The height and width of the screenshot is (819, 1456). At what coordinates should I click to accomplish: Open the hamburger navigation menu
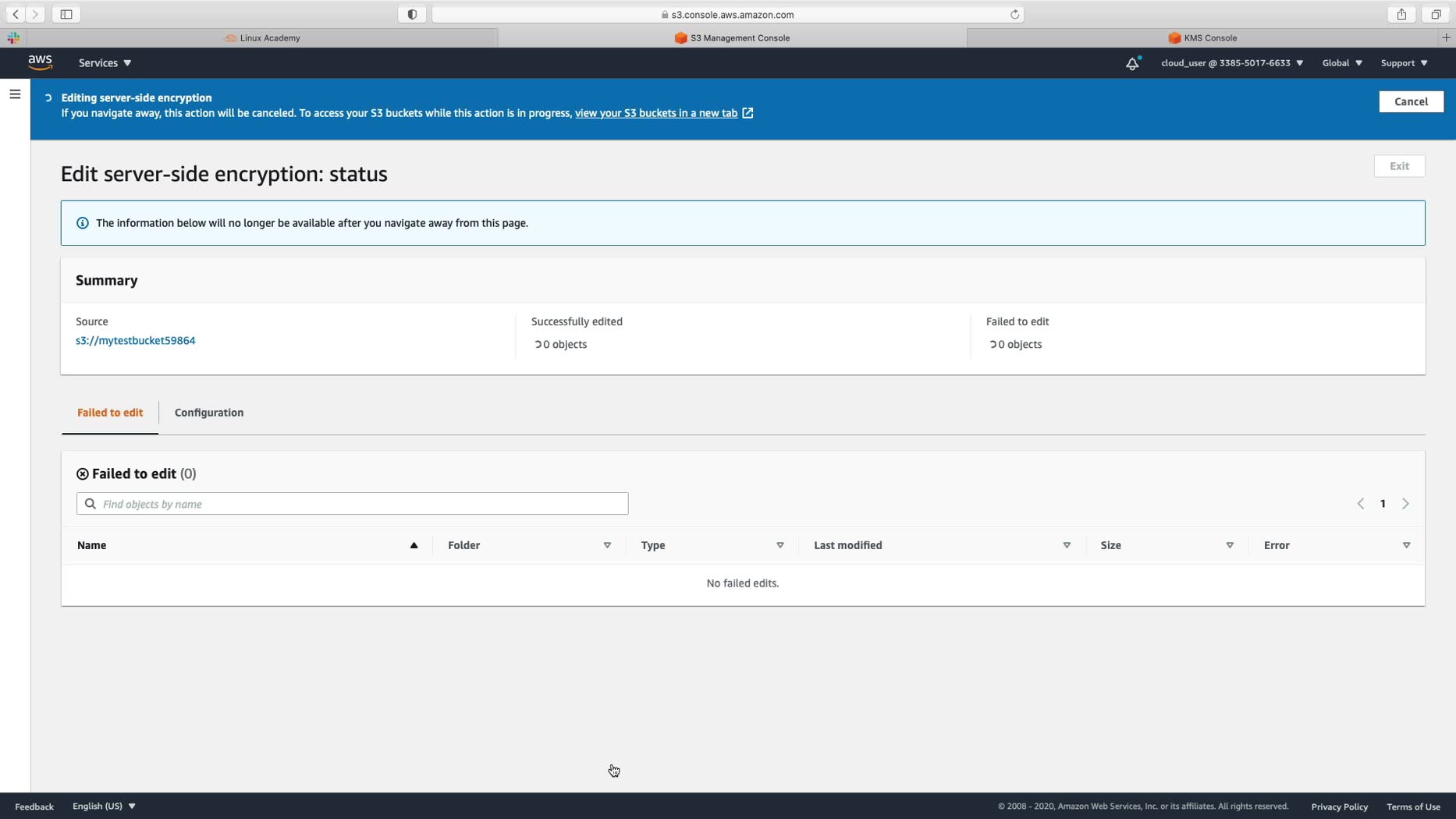point(15,94)
